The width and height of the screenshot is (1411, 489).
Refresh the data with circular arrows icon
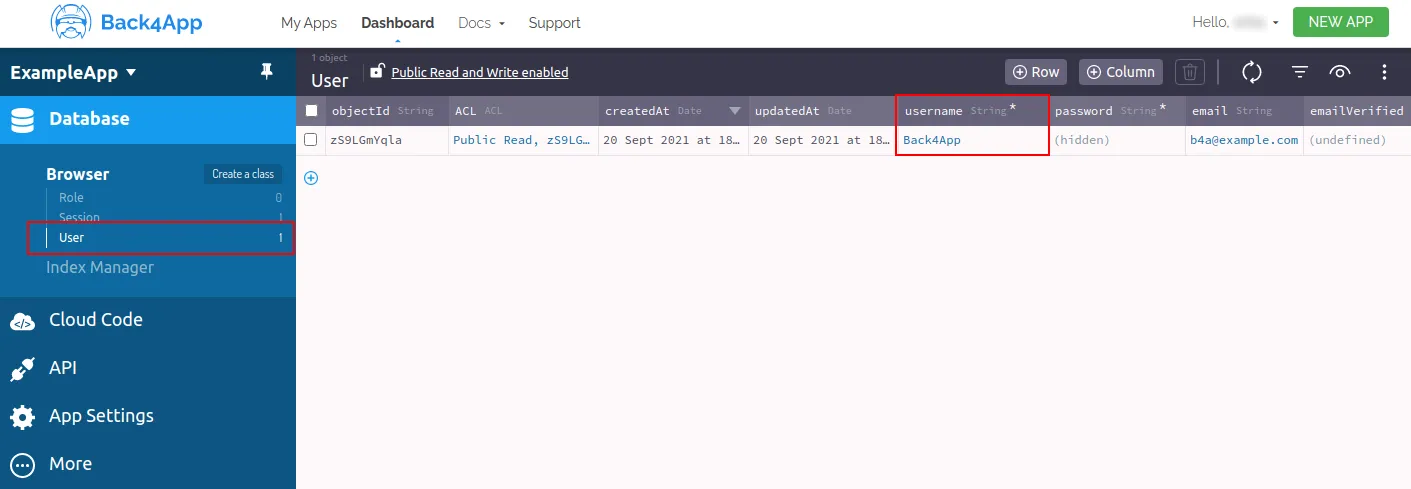click(1252, 72)
